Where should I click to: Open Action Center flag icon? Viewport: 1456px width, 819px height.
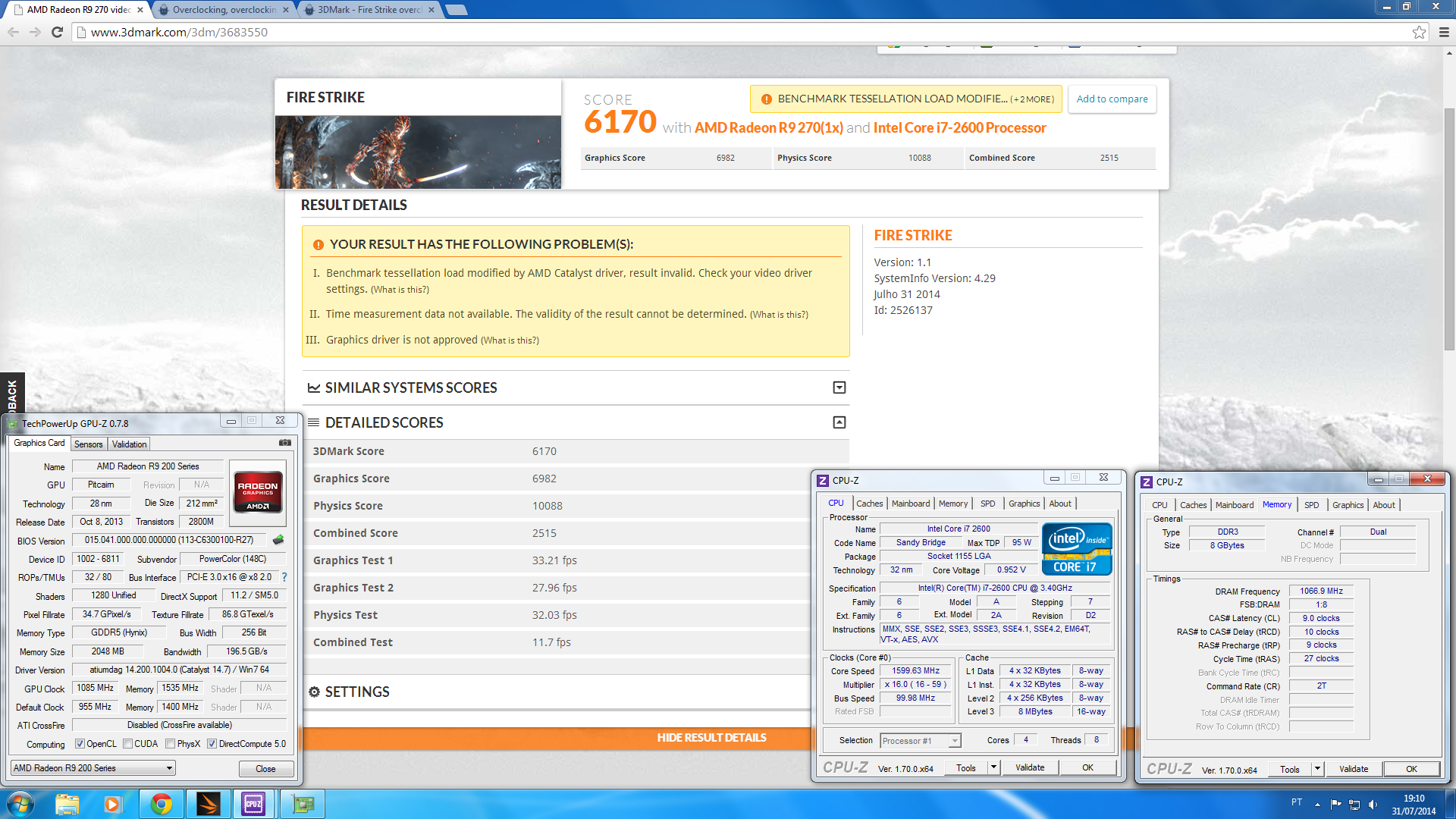(1336, 804)
